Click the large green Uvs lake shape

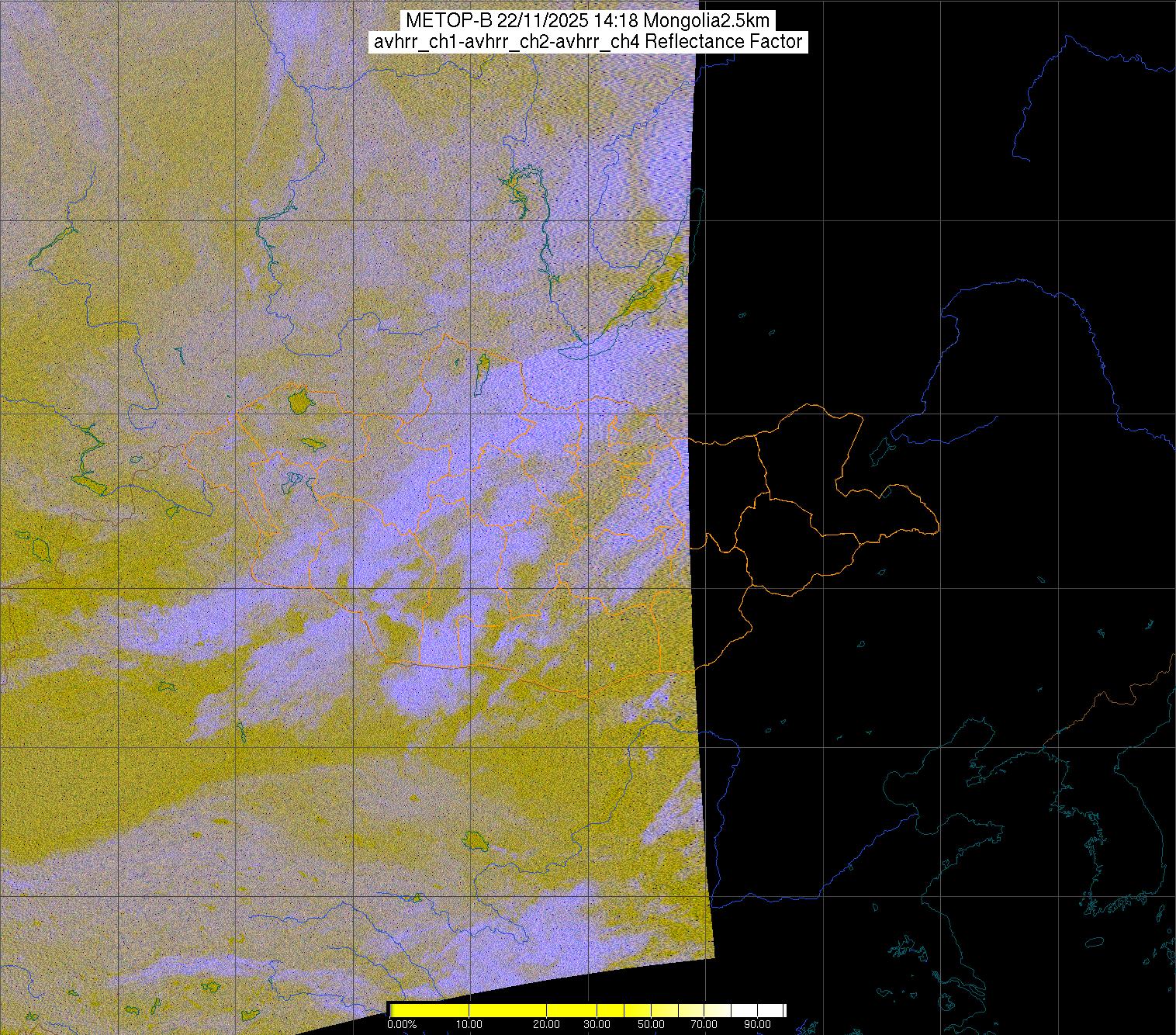click(x=298, y=402)
